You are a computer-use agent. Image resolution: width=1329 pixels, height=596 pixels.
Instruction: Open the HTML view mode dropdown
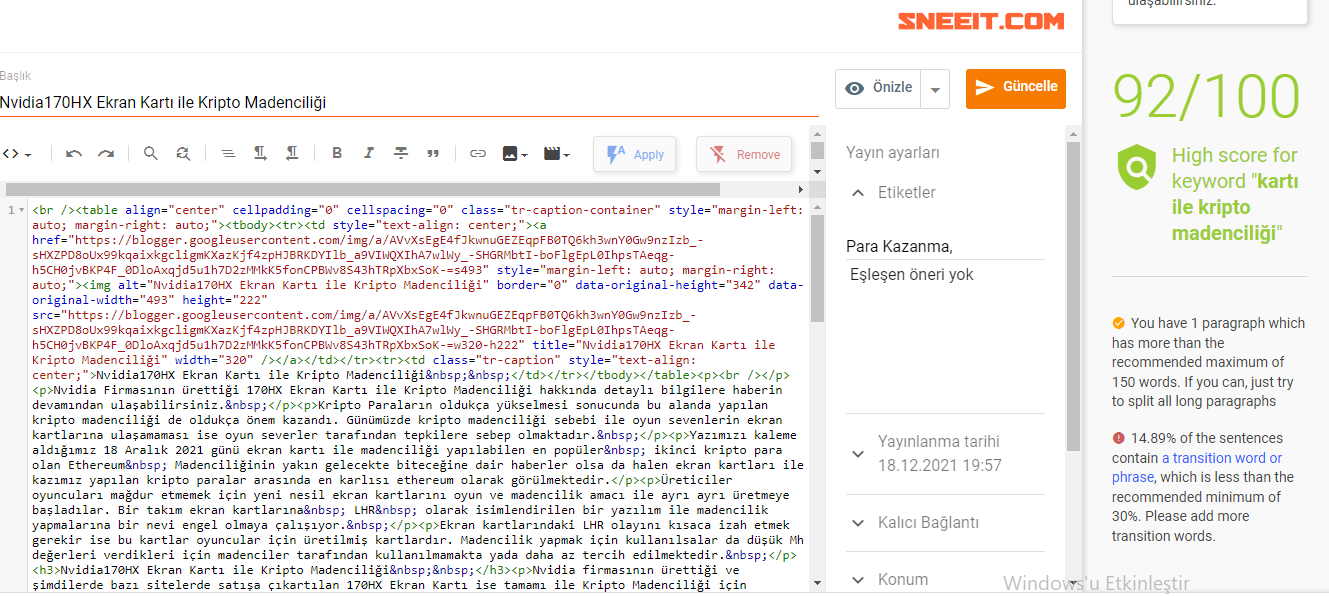[x=16, y=154]
